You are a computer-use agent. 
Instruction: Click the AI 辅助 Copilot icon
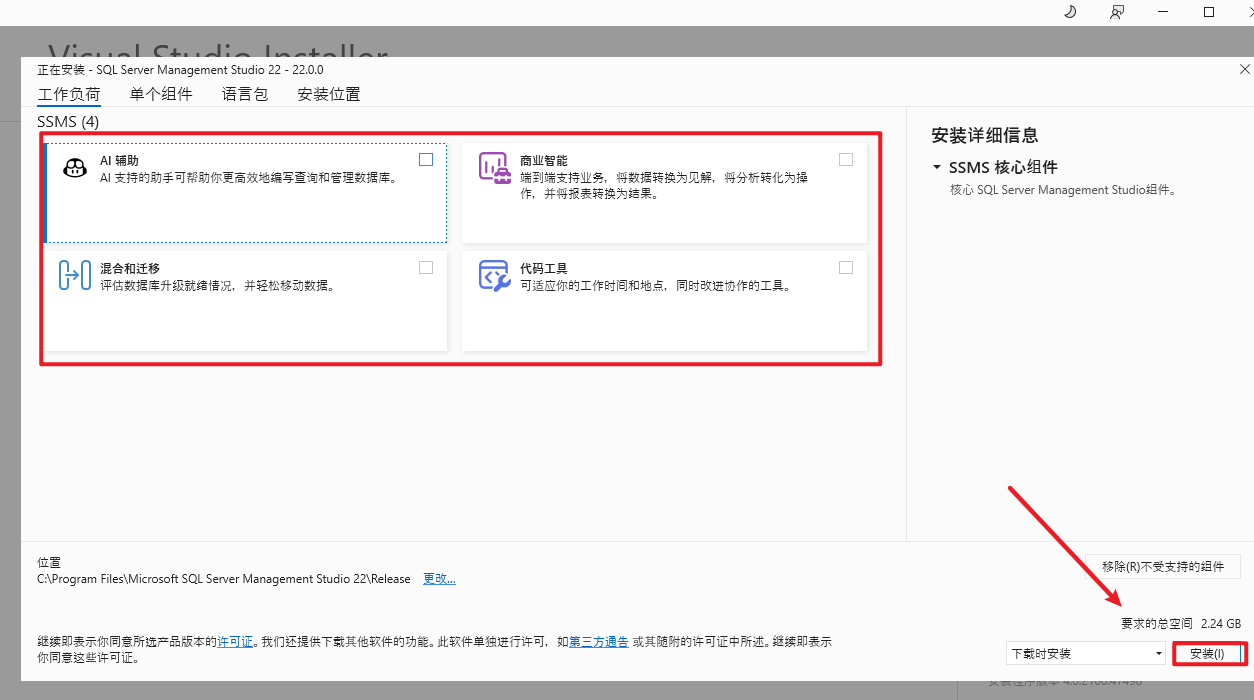coord(75,168)
